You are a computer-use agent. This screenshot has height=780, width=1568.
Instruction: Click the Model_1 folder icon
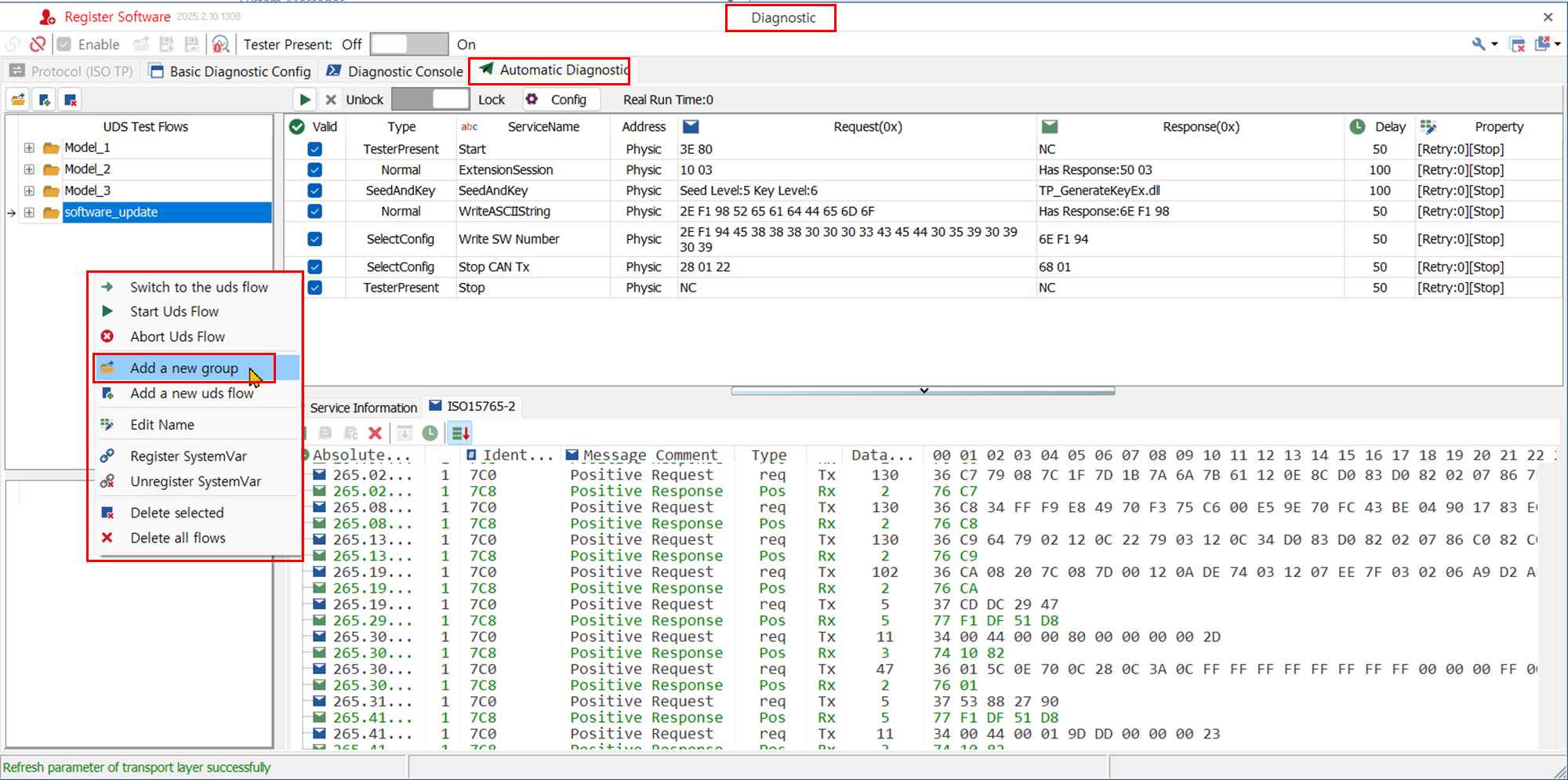[x=52, y=148]
